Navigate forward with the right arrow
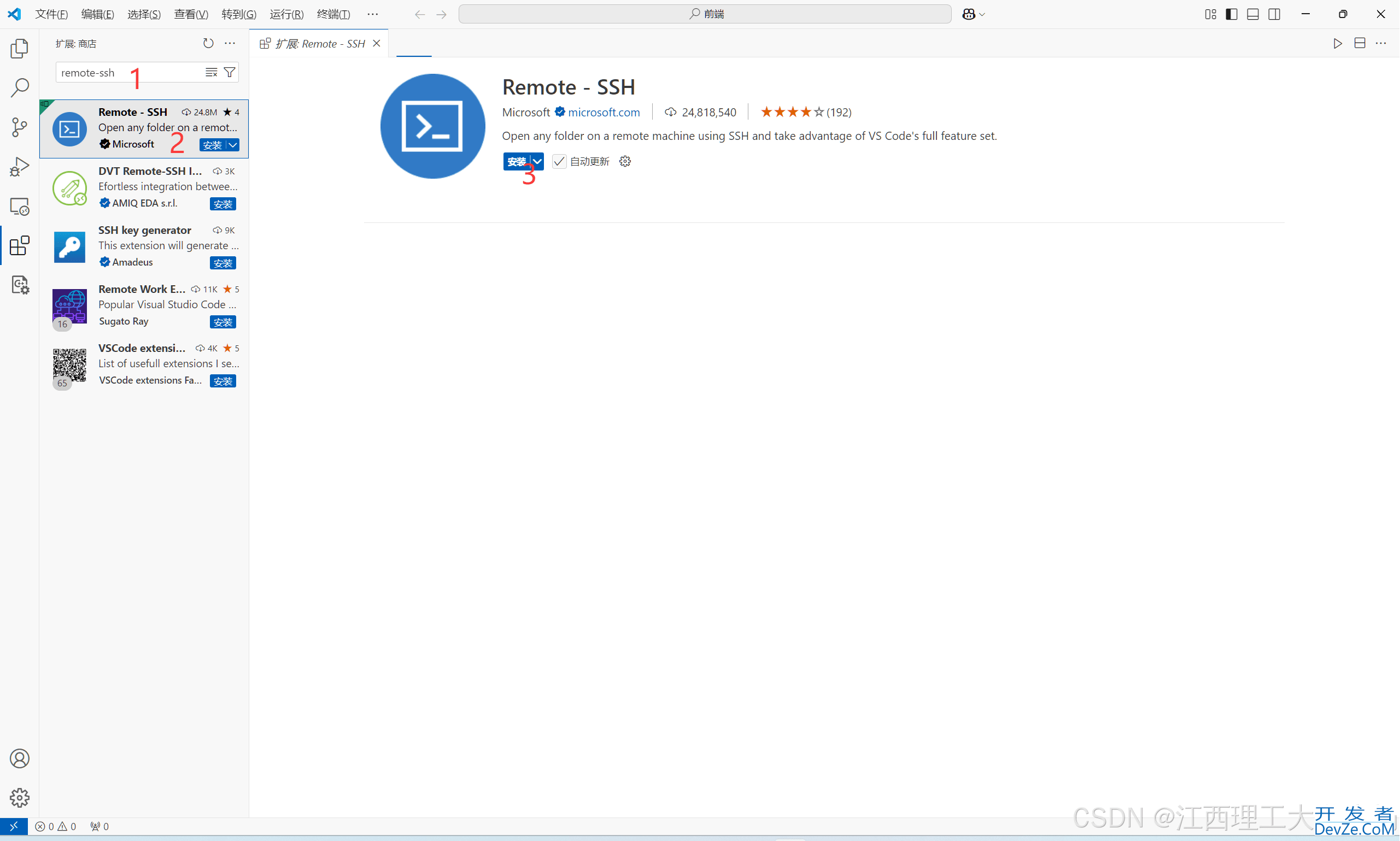The height and width of the screenshot is (841, 1400). 442,14
